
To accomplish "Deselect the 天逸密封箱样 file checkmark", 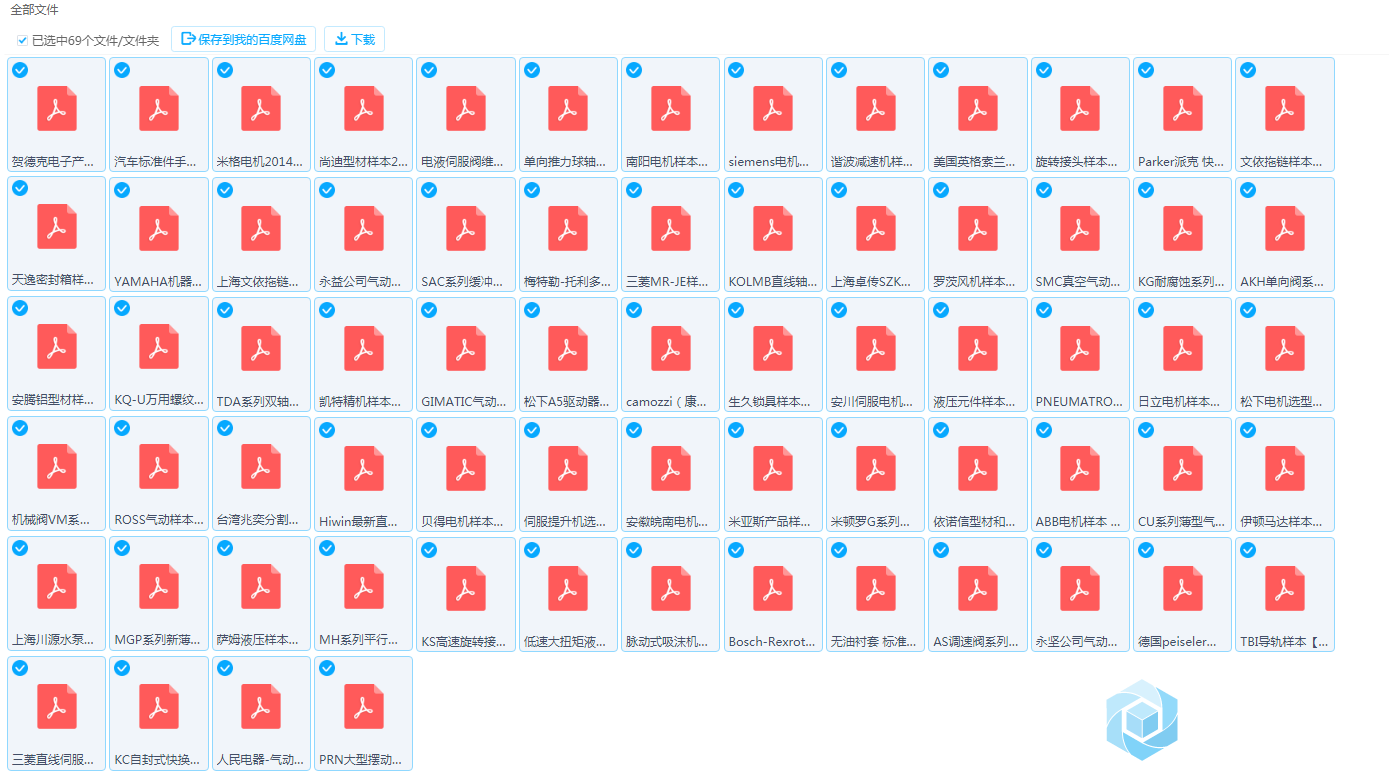I will pyautogui.click(x=20, y=188).
